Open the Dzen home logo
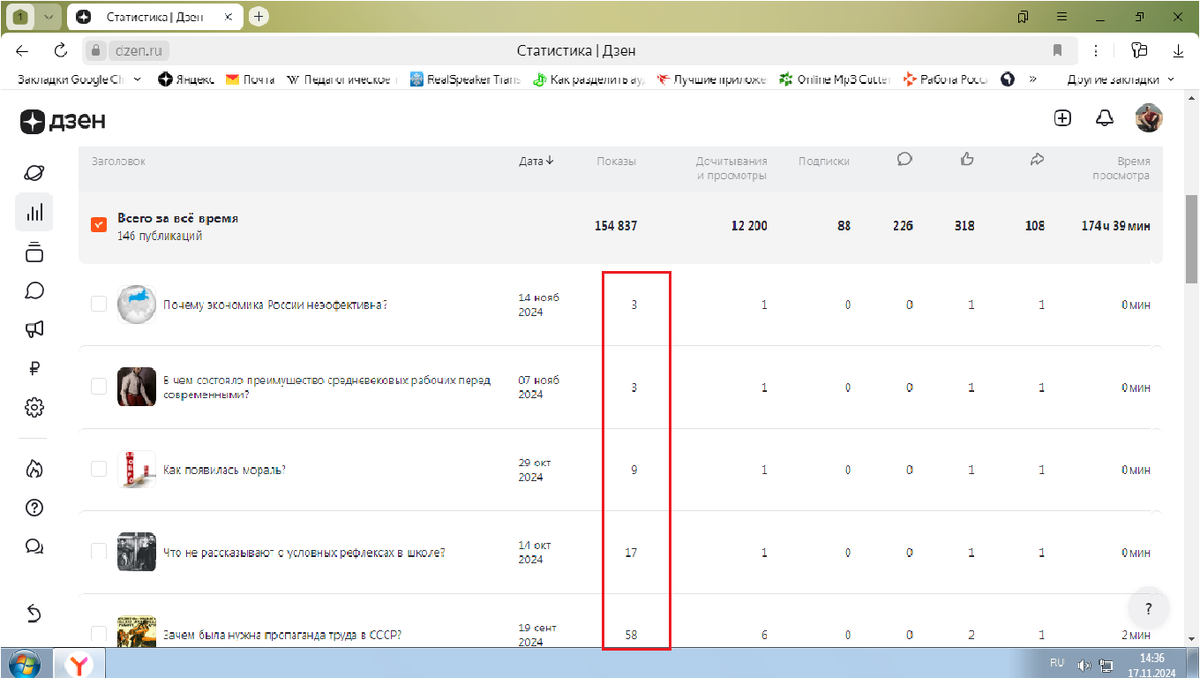Screen dimensions: 1200x678 [62, 121]
